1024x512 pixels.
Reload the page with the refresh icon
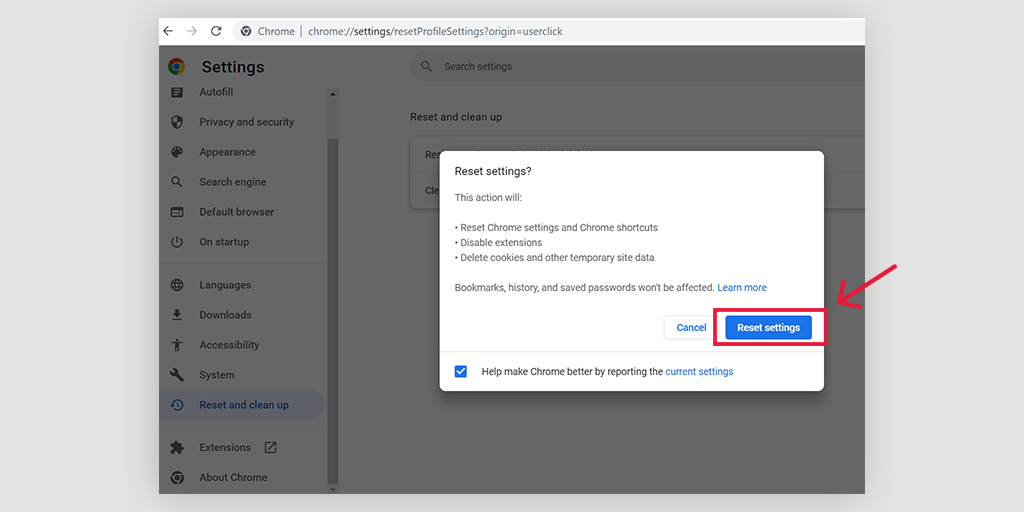(x=216, y=31)
